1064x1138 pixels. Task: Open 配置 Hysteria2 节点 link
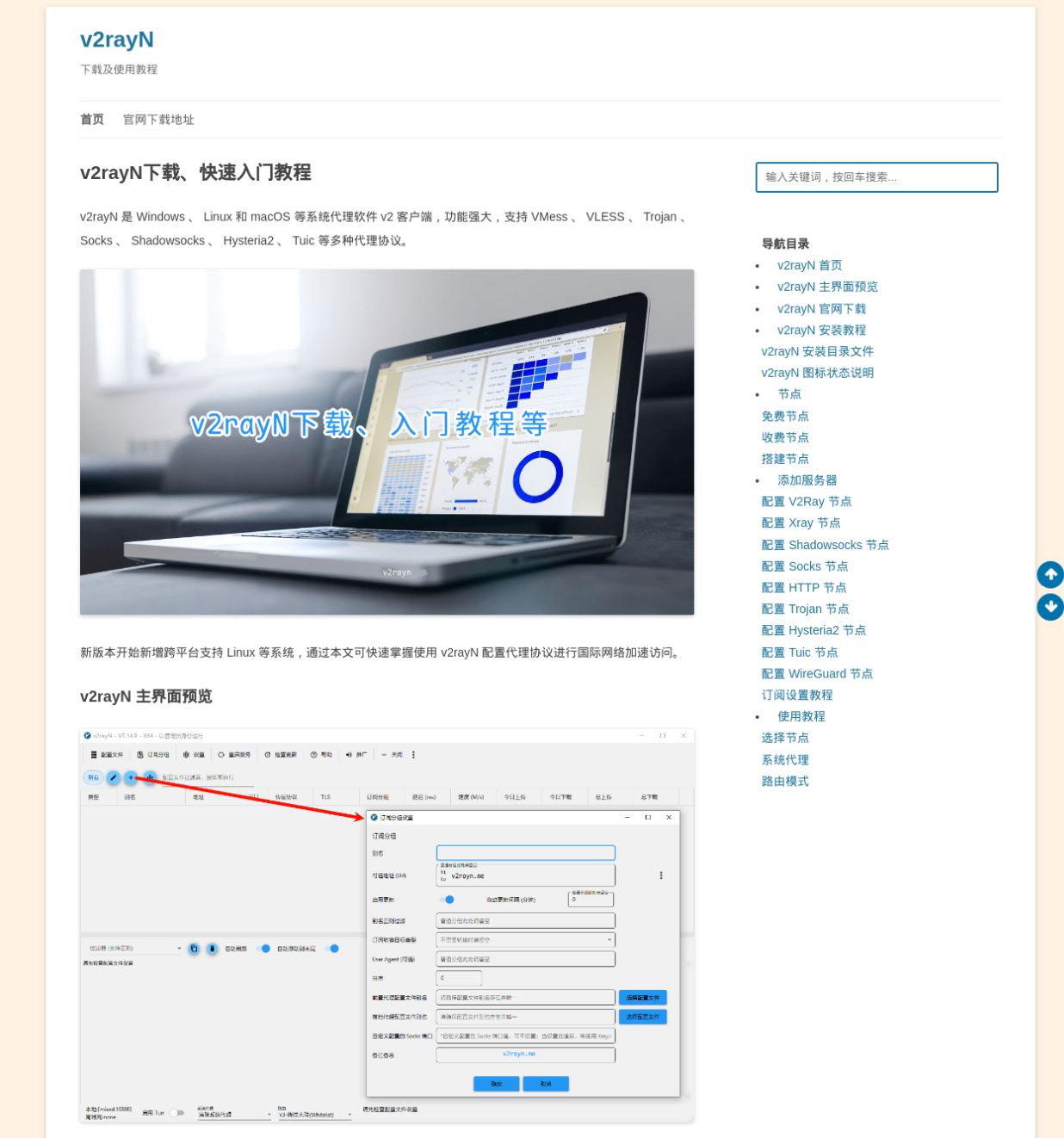click(x=813, y=630)
